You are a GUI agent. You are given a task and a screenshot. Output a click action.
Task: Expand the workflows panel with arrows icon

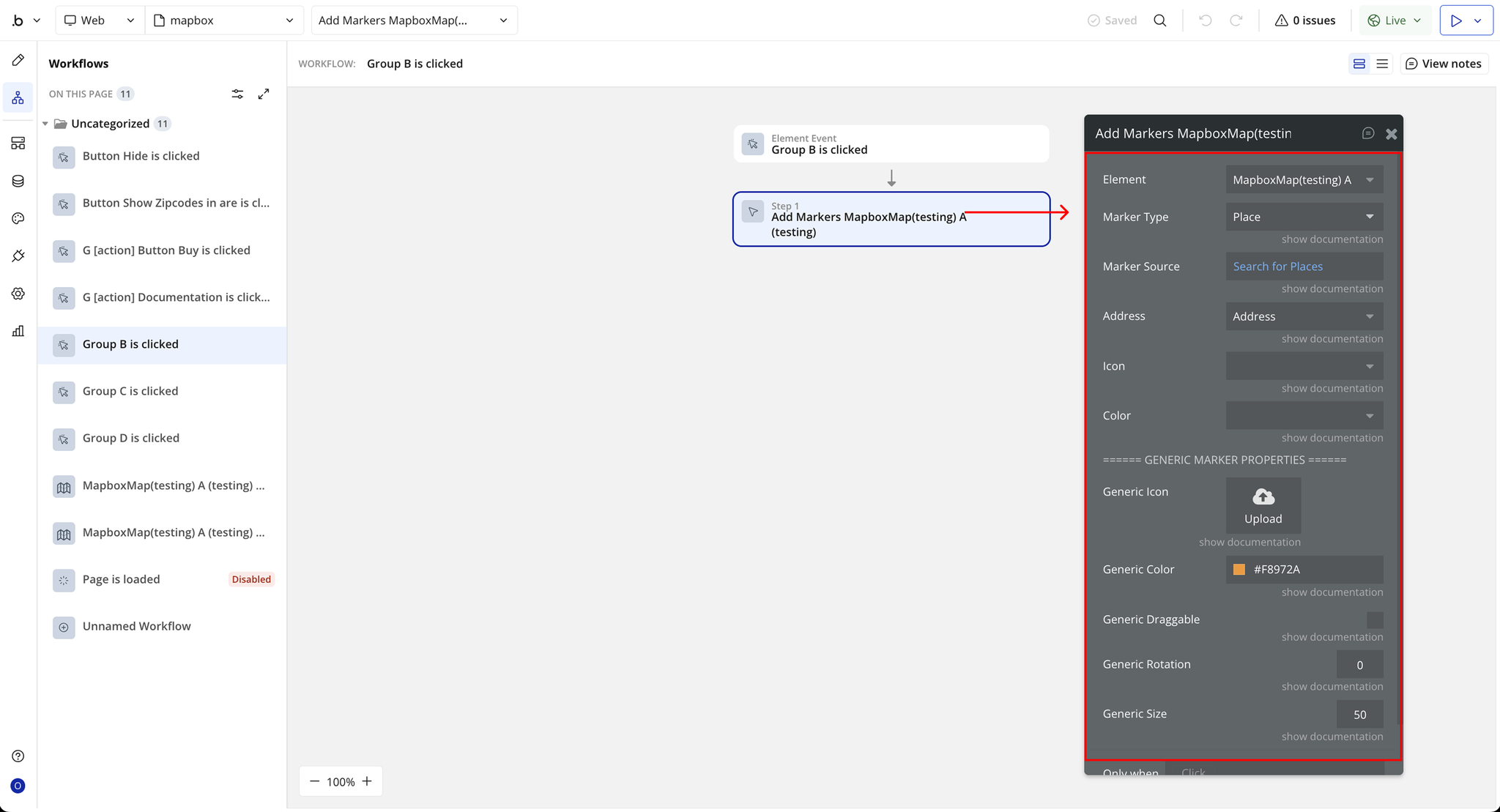[264, 94]
